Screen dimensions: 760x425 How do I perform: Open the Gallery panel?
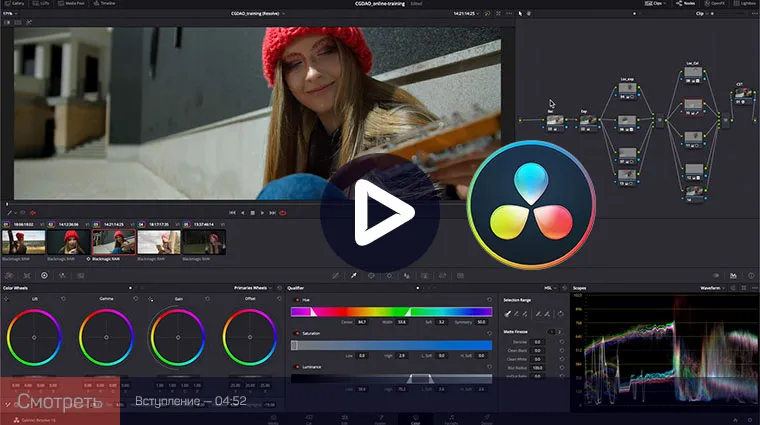pos(15,4)
